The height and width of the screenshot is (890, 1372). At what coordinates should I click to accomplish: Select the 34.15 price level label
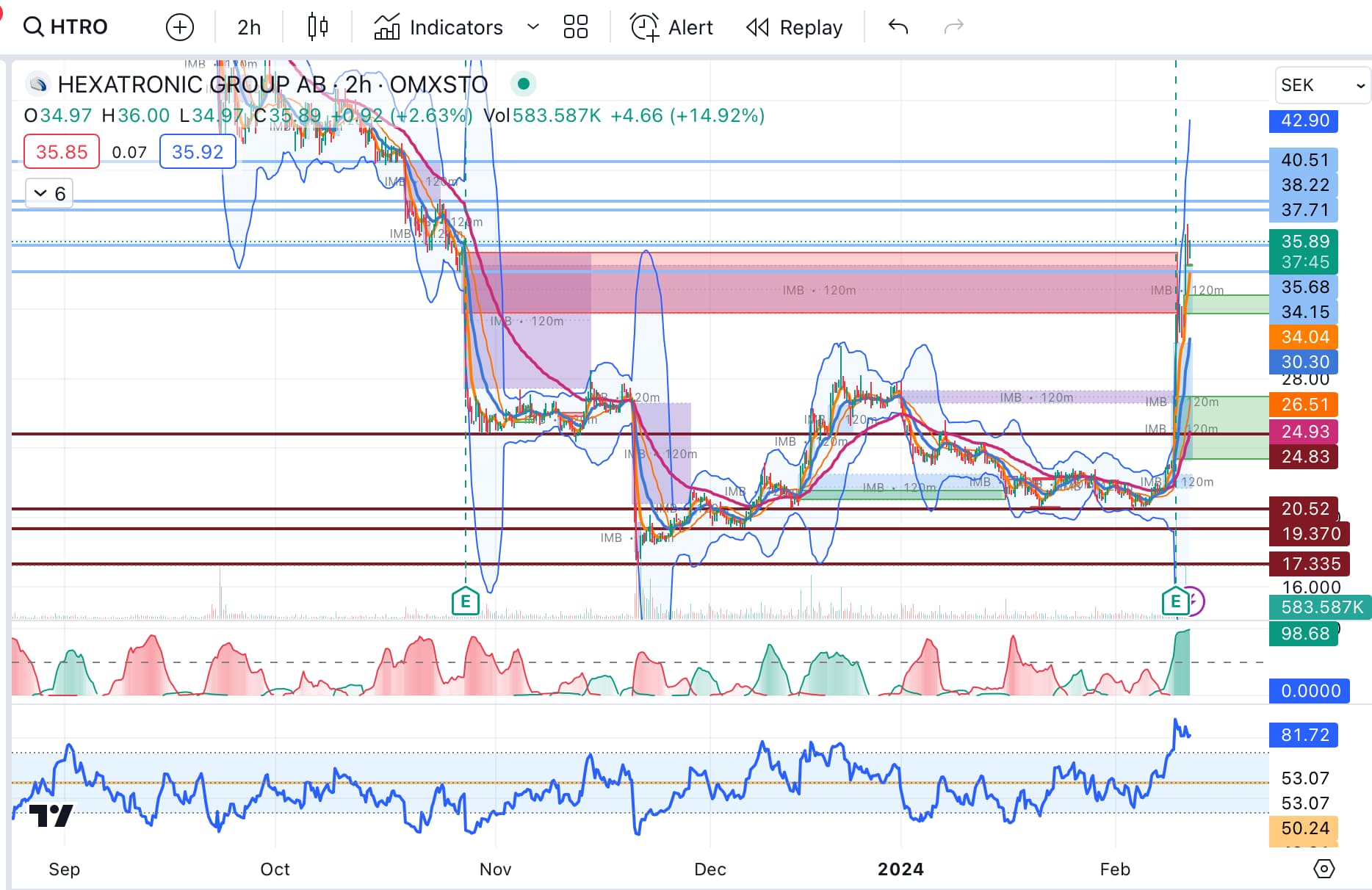pos(1304,312)
